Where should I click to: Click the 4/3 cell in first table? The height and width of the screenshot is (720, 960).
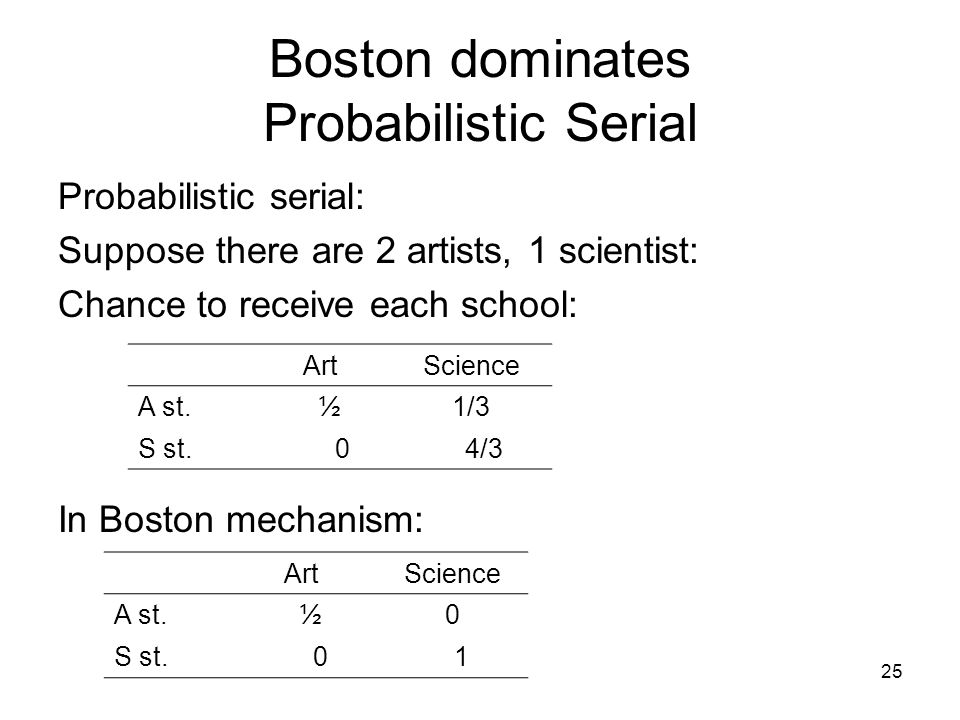click(483, 449)
